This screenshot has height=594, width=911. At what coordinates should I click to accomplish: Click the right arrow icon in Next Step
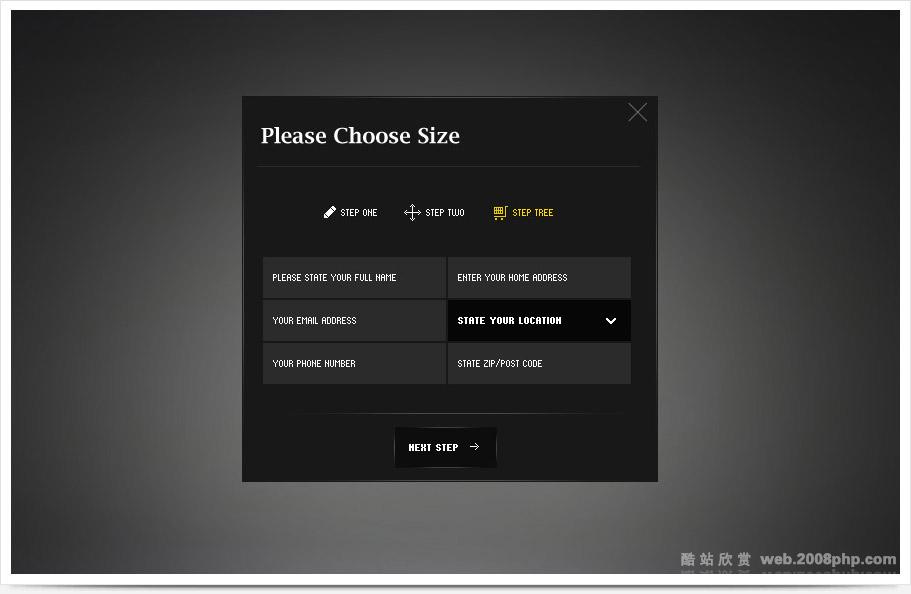(x=474, y=447)
